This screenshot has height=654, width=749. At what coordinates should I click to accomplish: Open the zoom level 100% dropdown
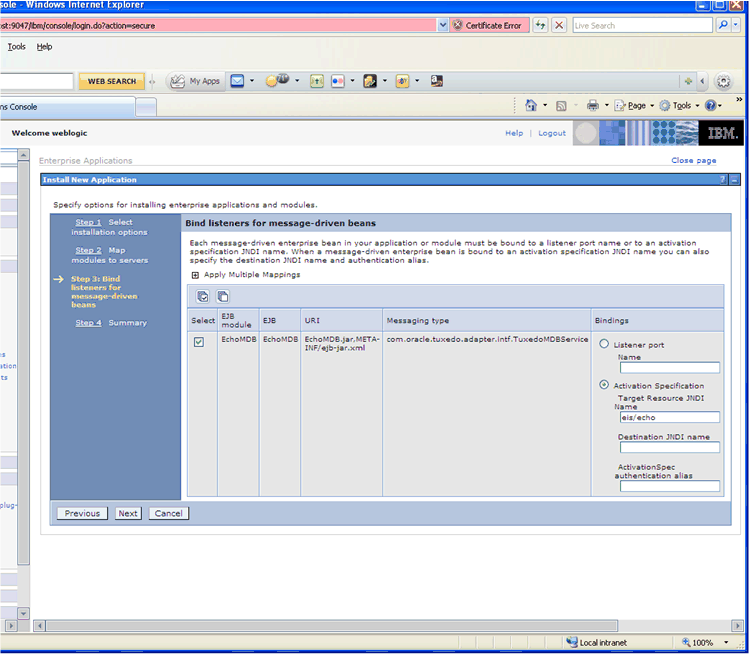coord(726,643)
